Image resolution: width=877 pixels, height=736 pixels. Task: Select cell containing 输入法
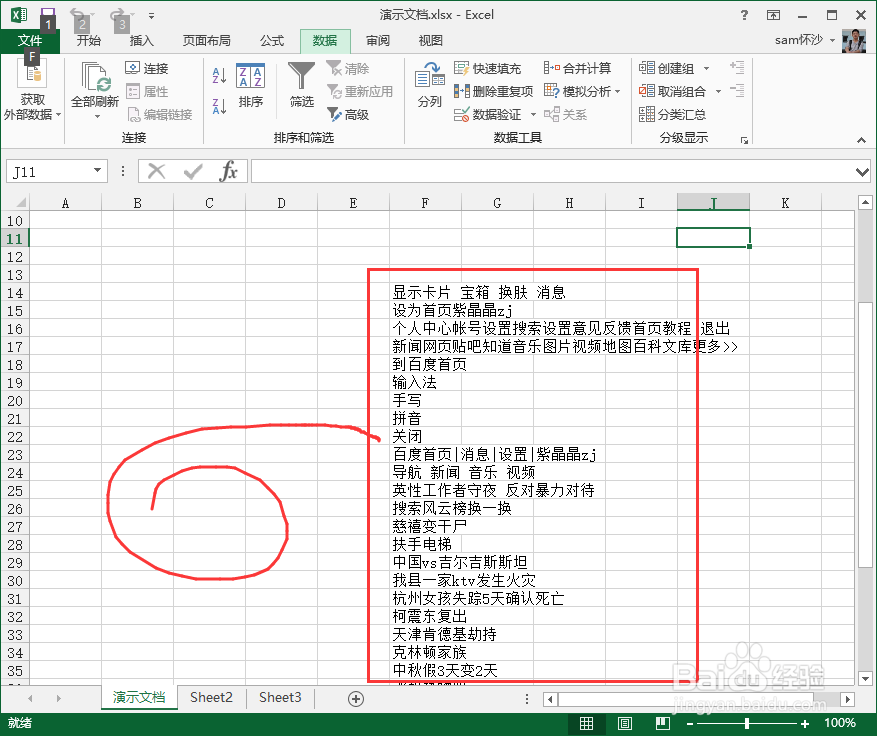tap(425, 383)
